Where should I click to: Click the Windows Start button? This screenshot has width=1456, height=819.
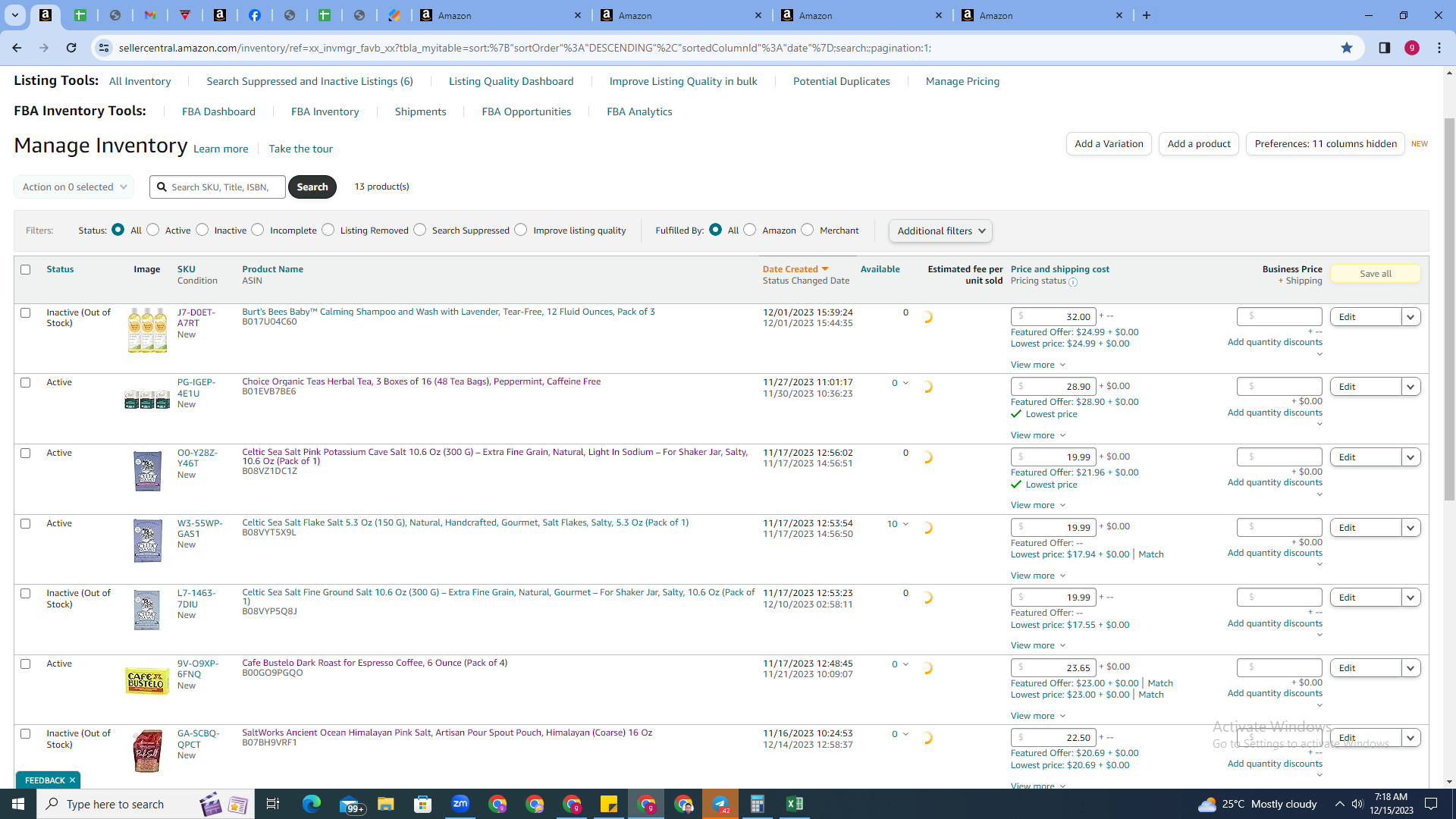tap(18, 804)
